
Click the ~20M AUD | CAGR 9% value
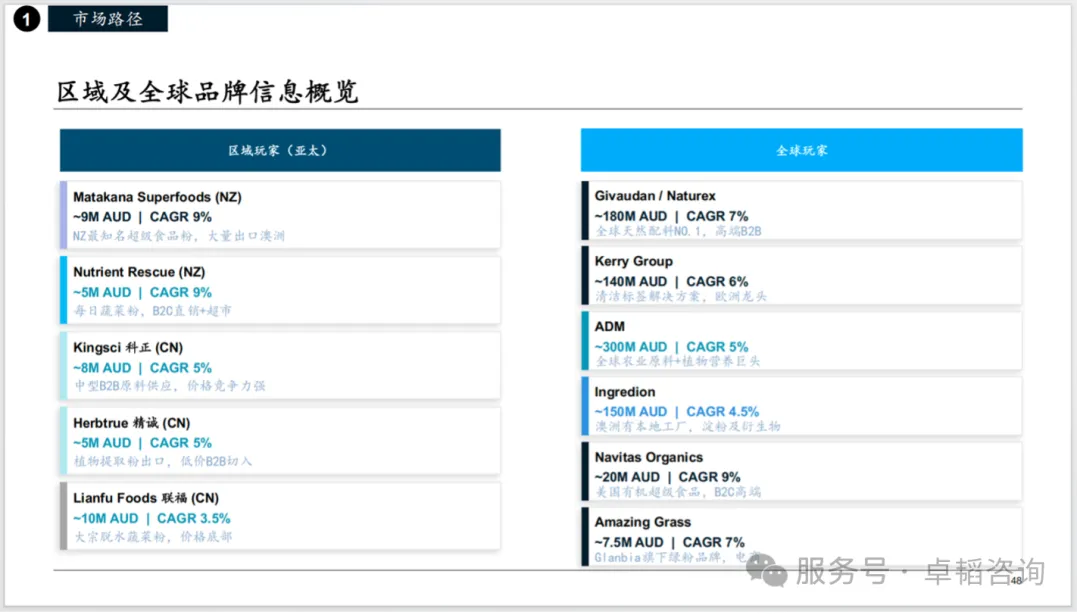[x=667, y=477]
